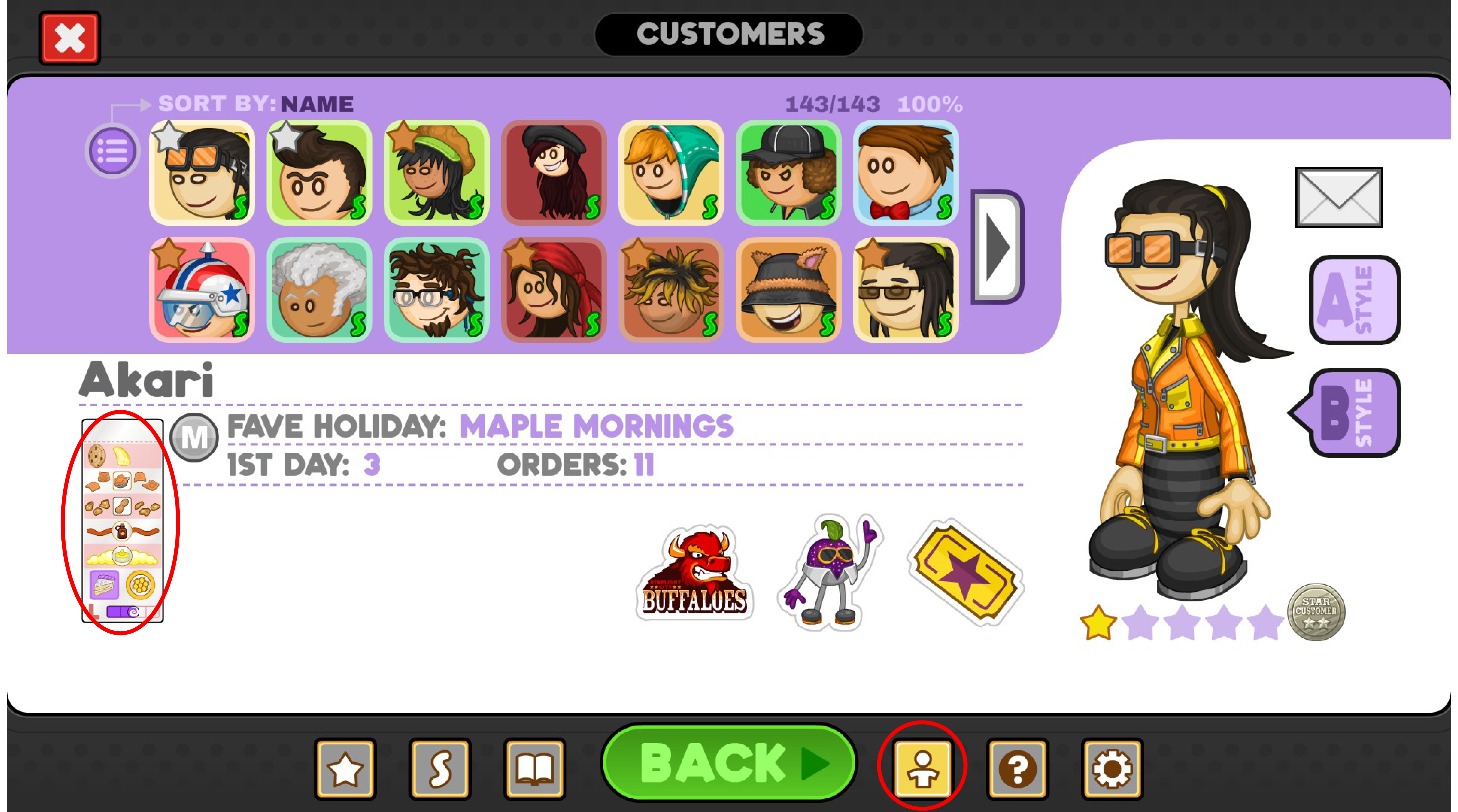This screenshot has height=812, width=1458.
Task: Expand Akari's order ticket
Action: click(122, 521)
